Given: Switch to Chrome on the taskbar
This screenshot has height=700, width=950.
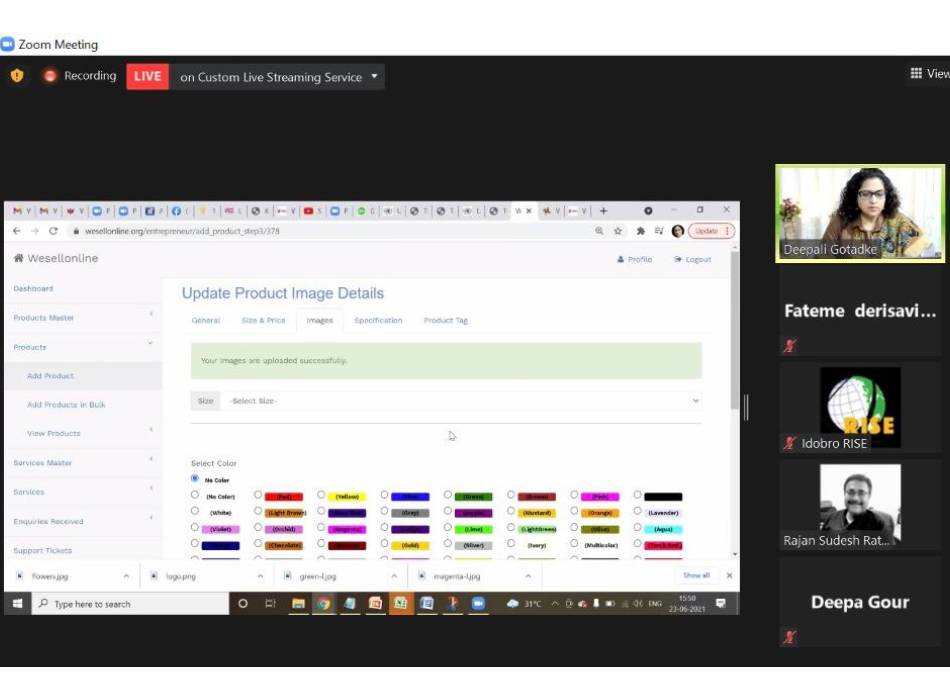Looking at the screenshot, I should [324, 604].
